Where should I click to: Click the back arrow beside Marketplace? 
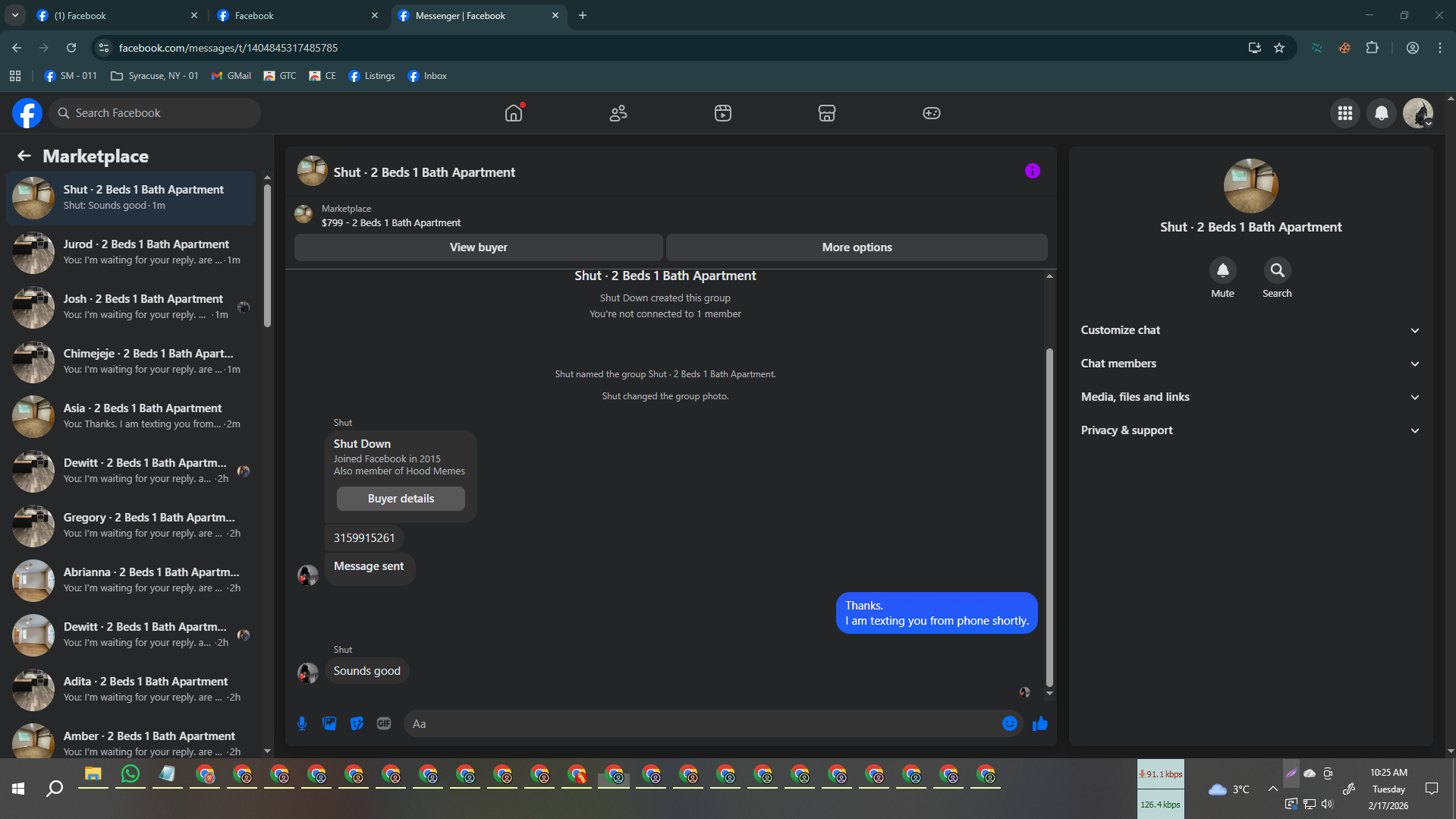(x=24, y=156)
